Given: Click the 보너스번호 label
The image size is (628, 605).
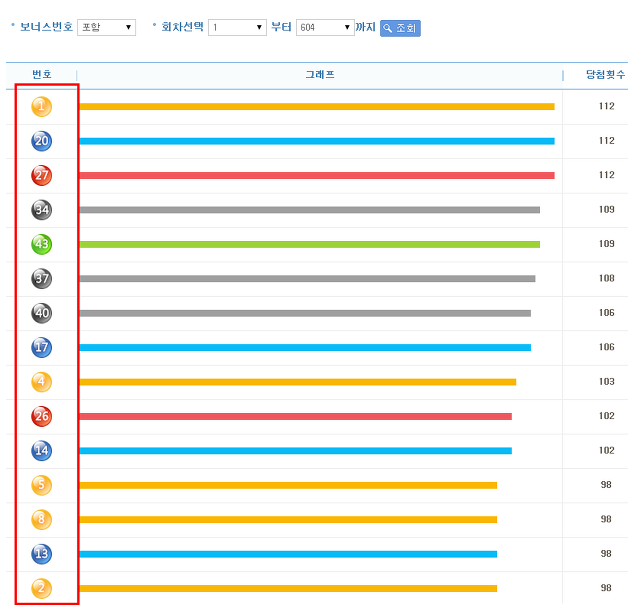Looking at the screenshot, I should pyautogui.click(x=46, y=27).
